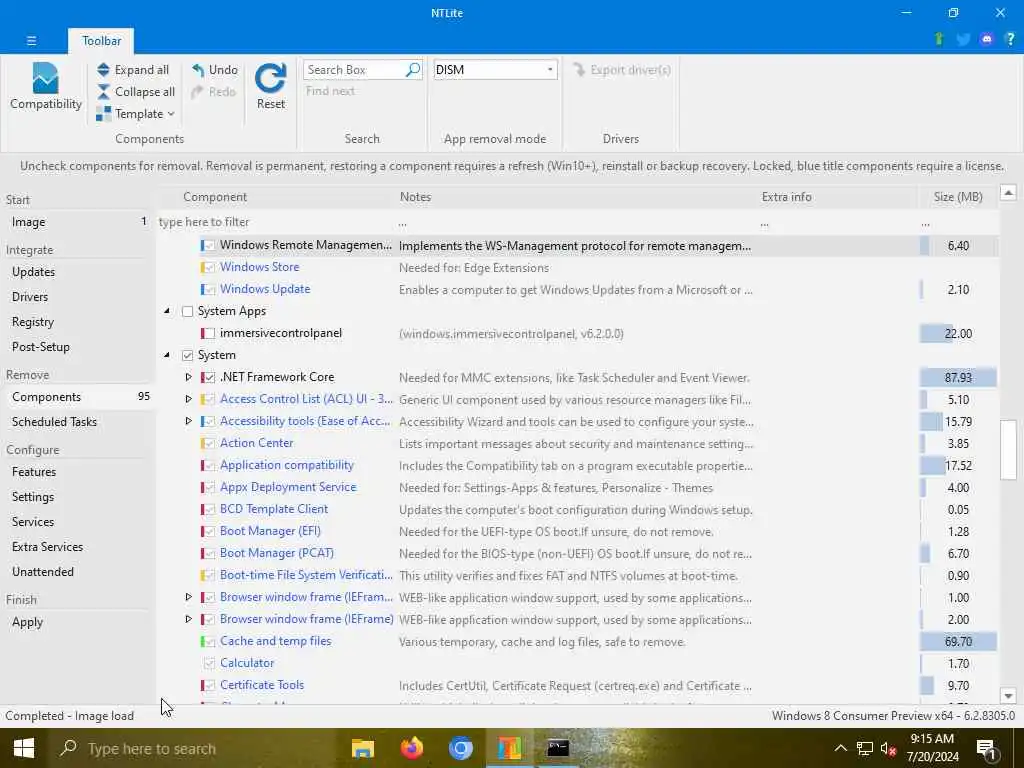Toggle the System group checkbox
The width and height of the screenshot is (1024, 768).
pyautogui.click(x=187, y=355)
